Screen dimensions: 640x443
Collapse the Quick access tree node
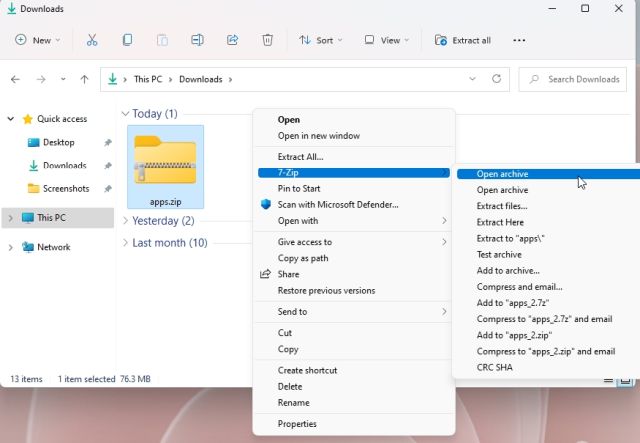pyautogui.click(x=11, y=119)
